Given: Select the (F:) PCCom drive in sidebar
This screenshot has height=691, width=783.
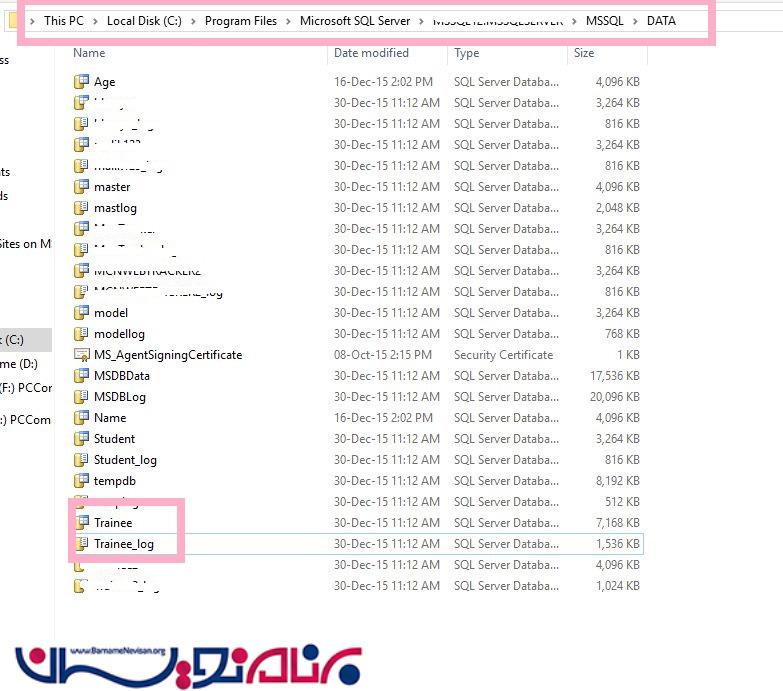Looking at the screenshot, I should [x=26, y=388].
